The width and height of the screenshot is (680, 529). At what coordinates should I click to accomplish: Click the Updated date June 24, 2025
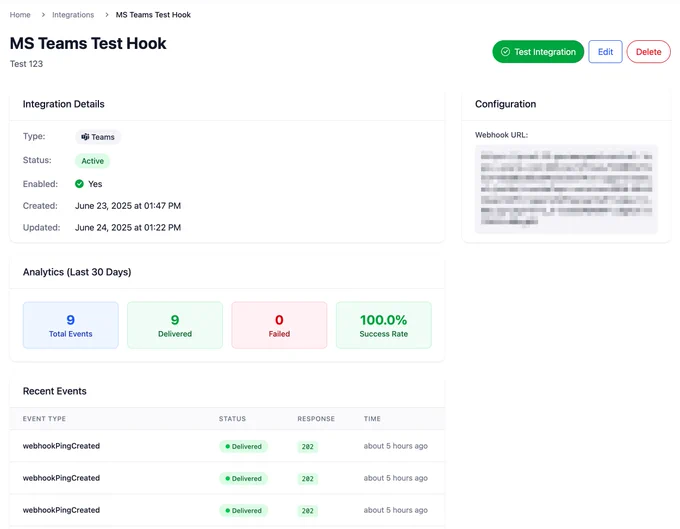(x=128, y=227)
